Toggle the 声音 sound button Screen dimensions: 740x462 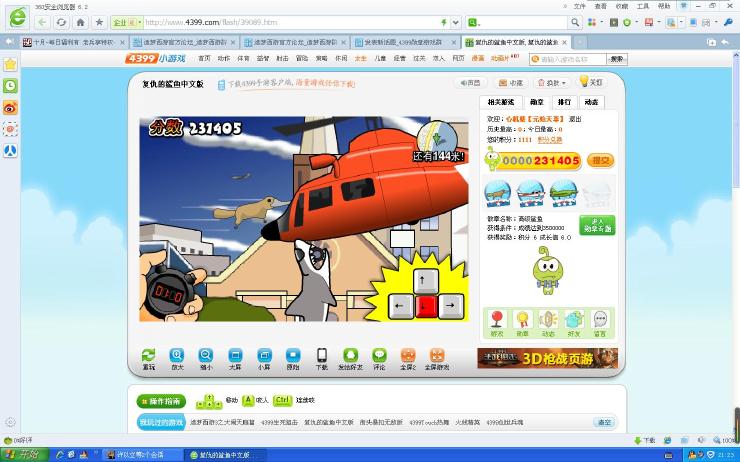coord(471,83)
